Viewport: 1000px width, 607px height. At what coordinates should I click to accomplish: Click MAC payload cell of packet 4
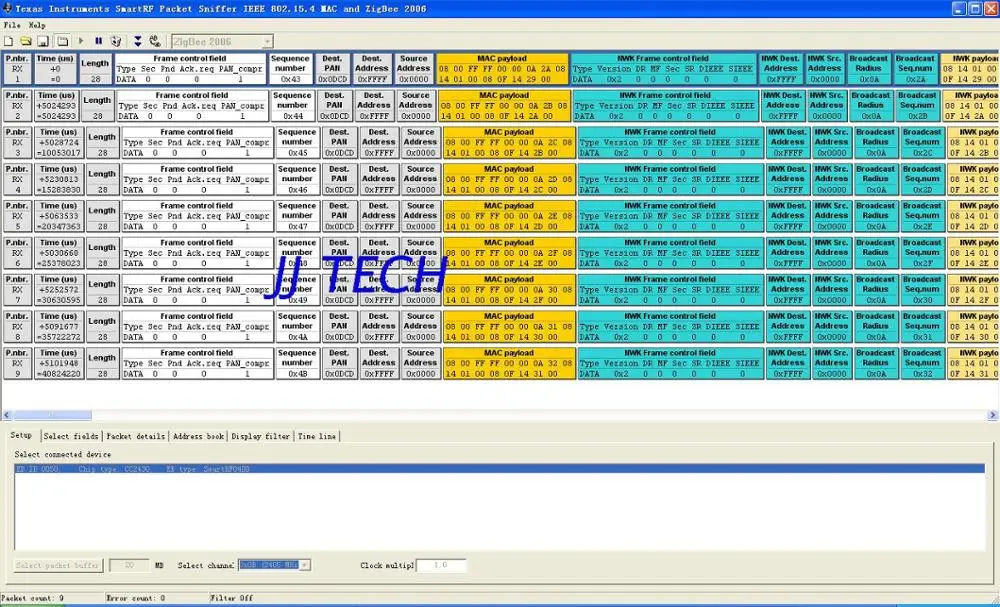[x=509, y=179]
